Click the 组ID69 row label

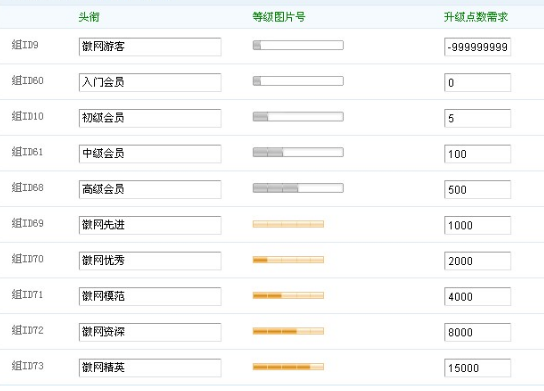click(x=27, y=223)
